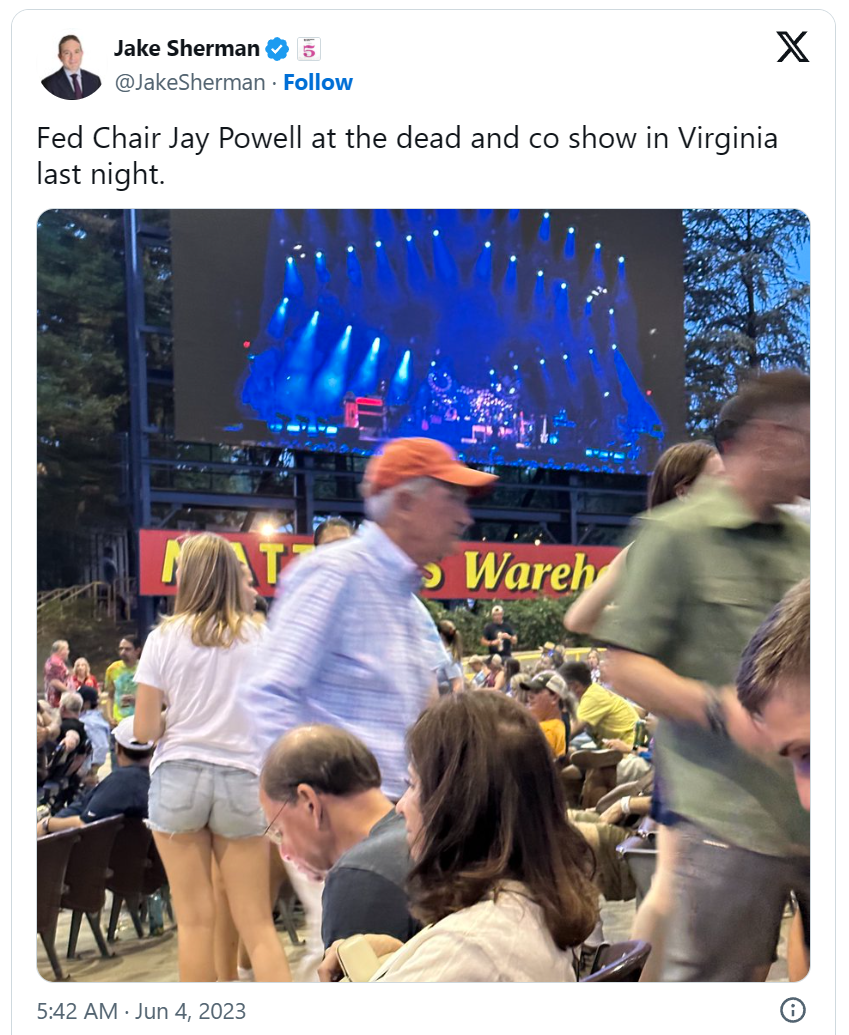This screenshot has height=1035, width=849.
Task: Open the @JakeSherman handle link
Action: point(189,83)
